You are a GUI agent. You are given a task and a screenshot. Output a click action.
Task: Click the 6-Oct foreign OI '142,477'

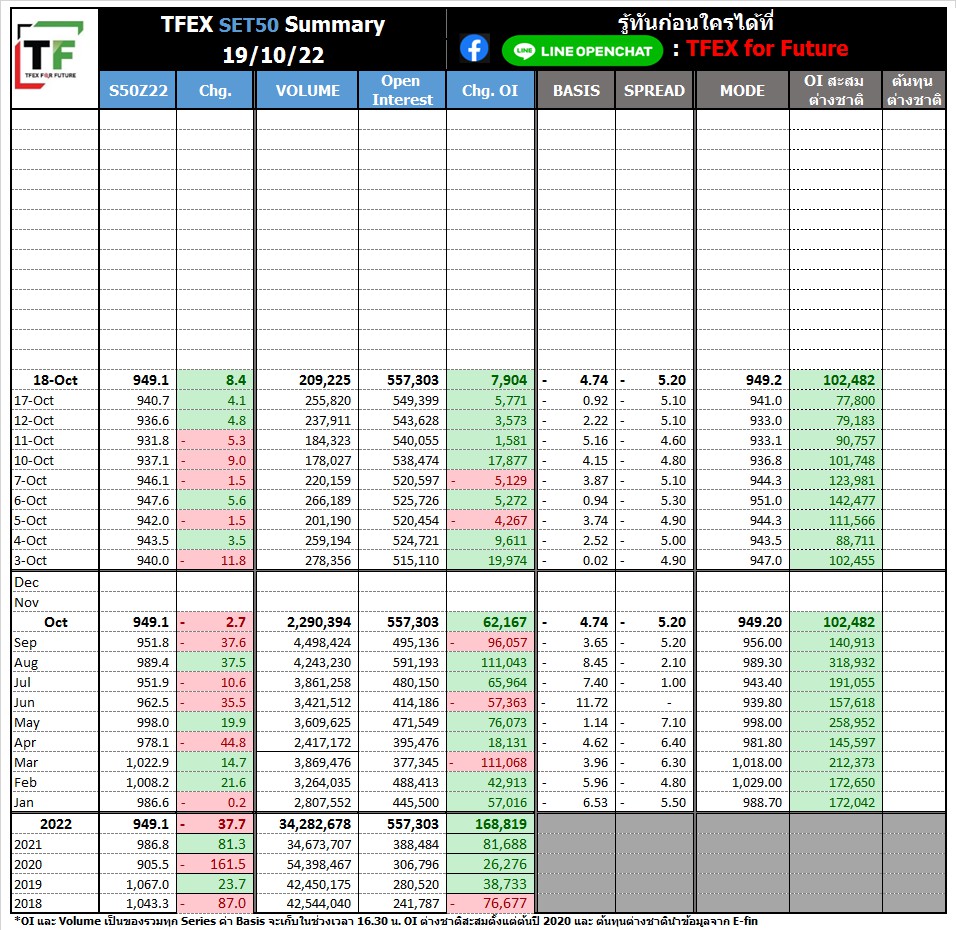852,501
